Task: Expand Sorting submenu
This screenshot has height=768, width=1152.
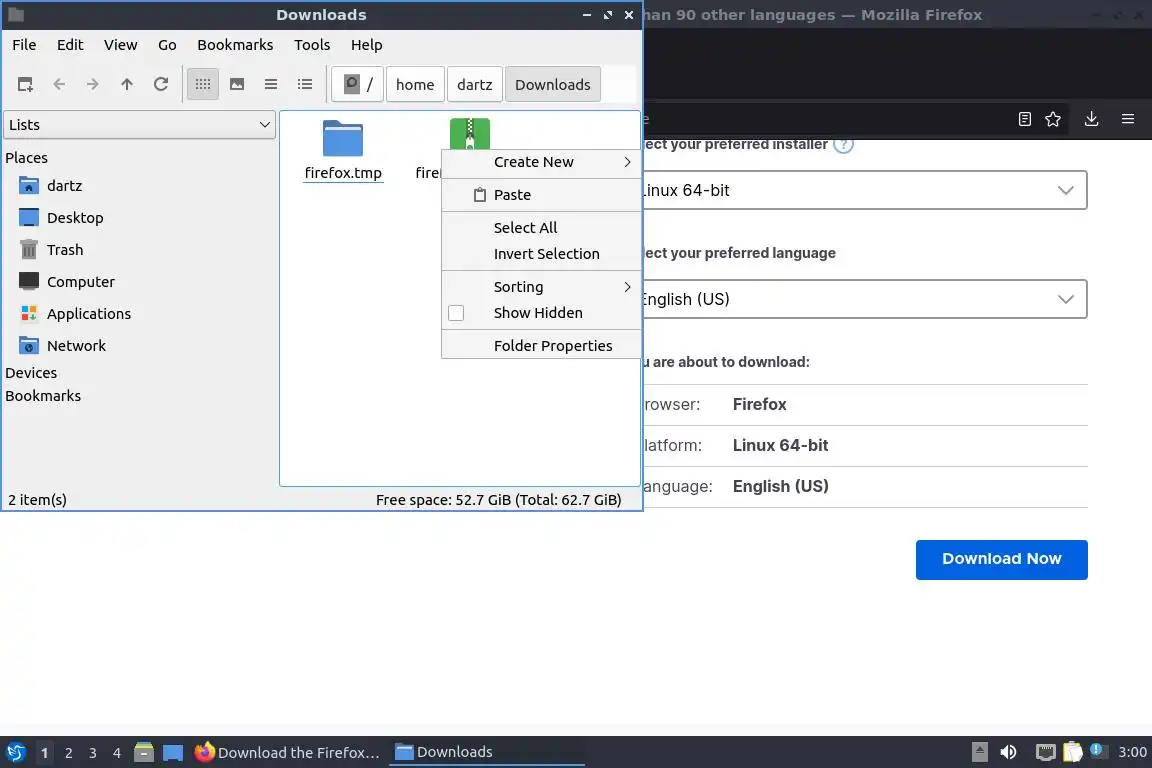Action: pyautogui.click(x=541, y=287)
